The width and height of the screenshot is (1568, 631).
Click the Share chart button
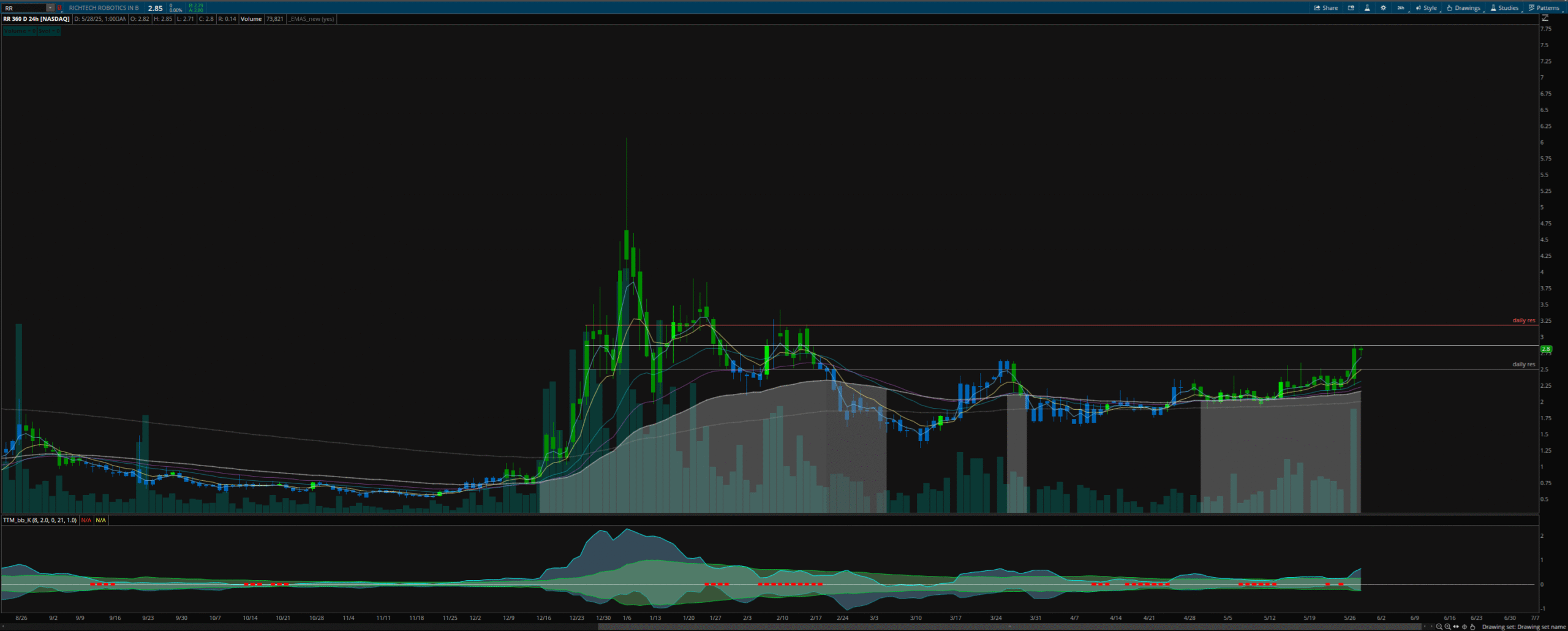[x=1325, y=8]
